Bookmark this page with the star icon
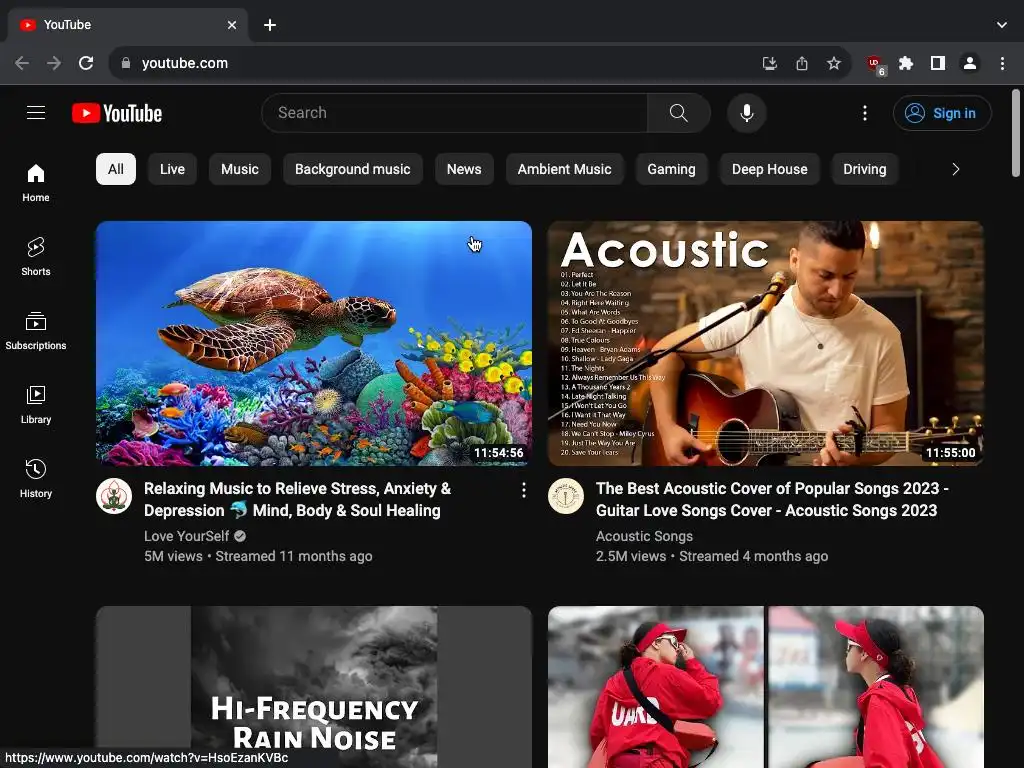The width and height of the screenshot is (1024, 768). pos(834,63)
